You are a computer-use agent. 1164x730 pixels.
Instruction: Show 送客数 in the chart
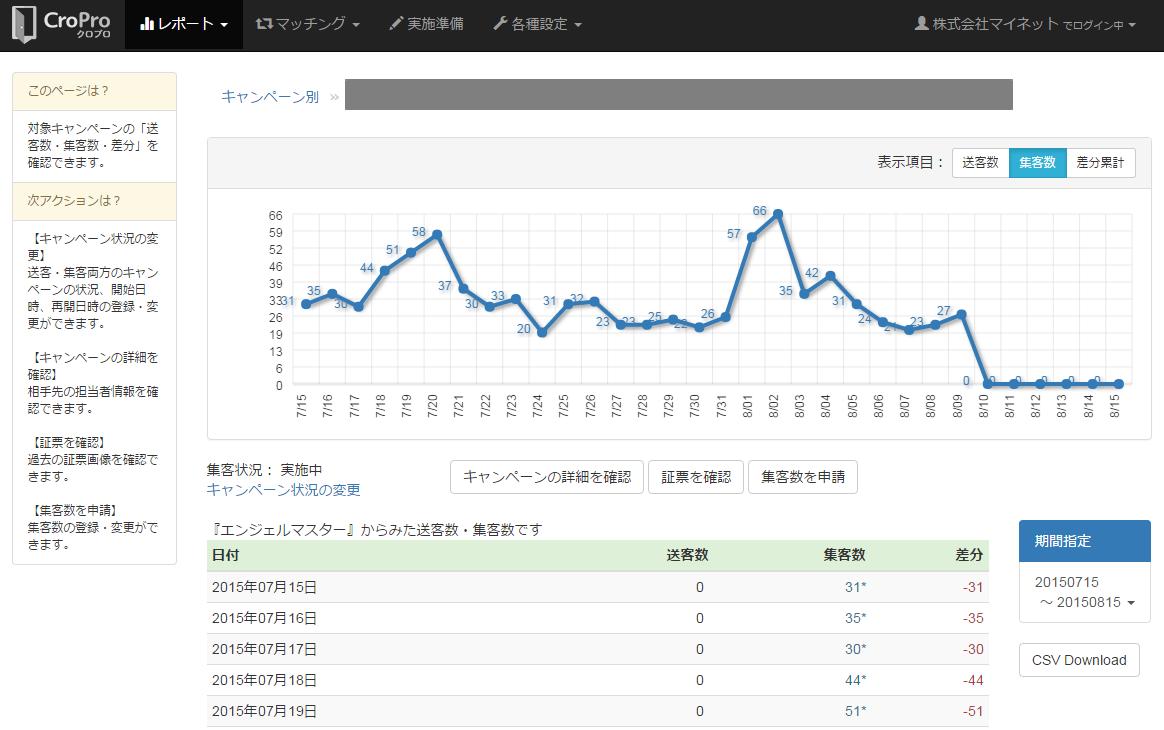point(980,162)
